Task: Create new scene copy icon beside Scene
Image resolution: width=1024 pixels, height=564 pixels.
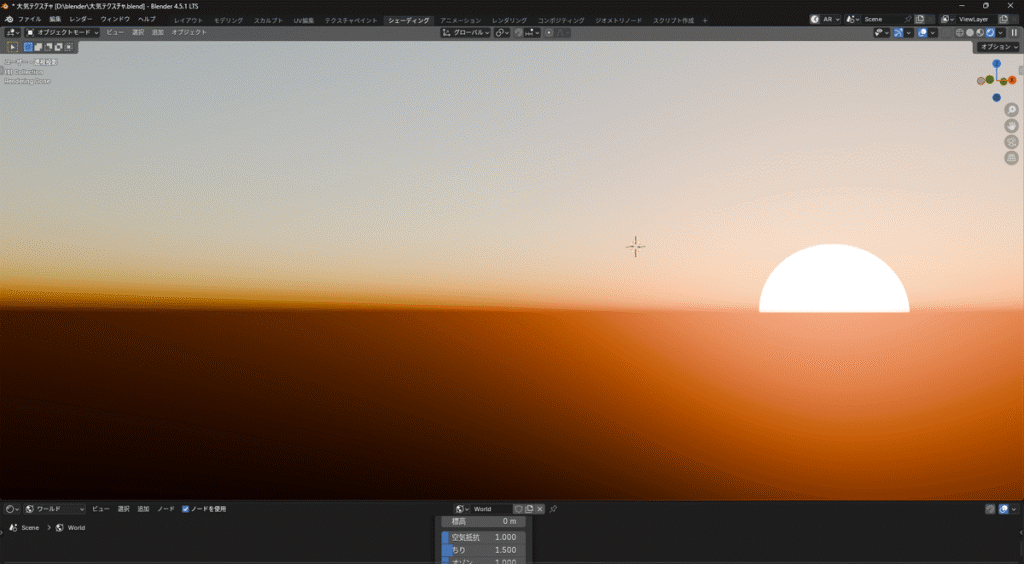Action: (x=920, y=19)
